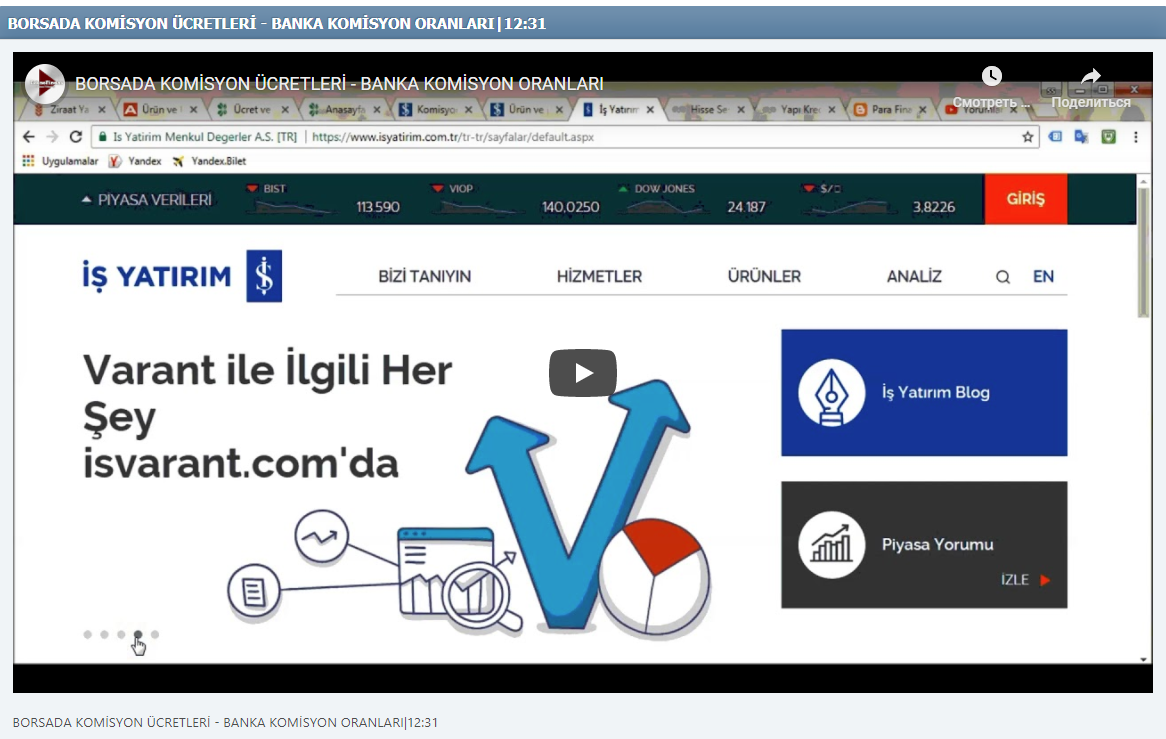The image size is (1166, 739).
Task: Switch language with the EN link
Action: (x=1043, y=277)
